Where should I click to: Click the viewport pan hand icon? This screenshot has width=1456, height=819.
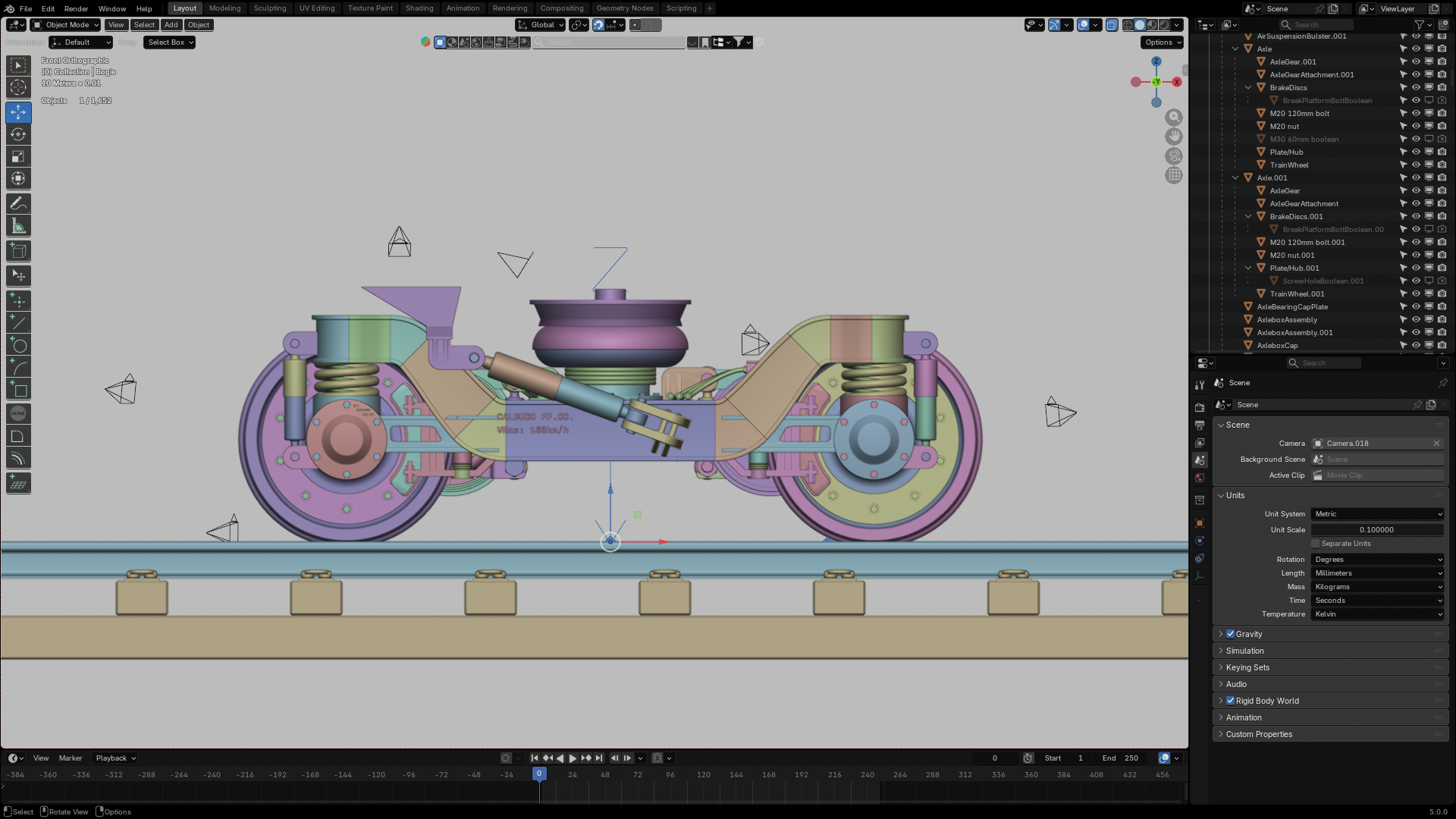click(x=1174, y=136)
